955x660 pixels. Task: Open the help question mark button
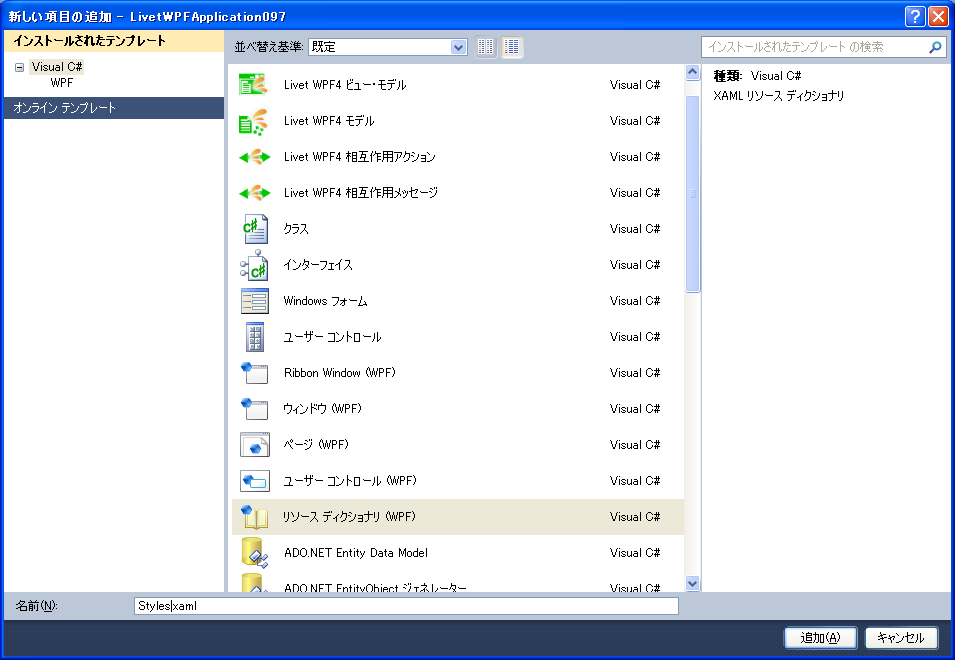pos(915,16)
